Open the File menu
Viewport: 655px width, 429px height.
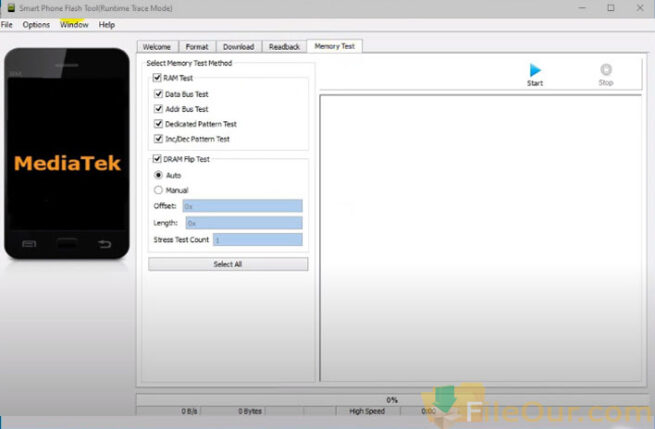[x=7, y=25]
